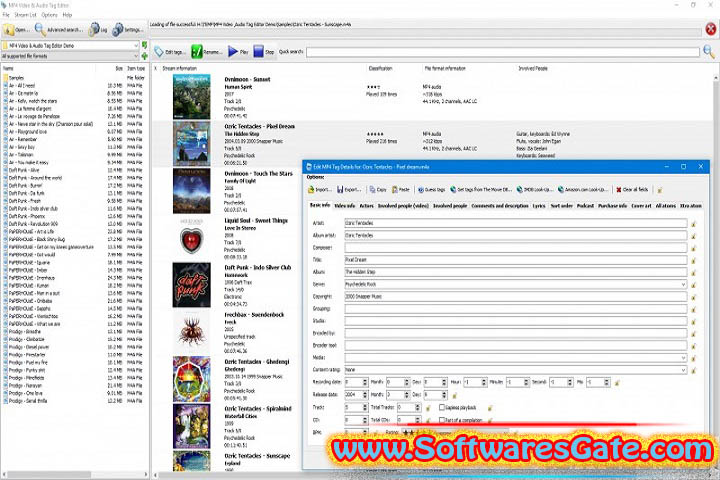Click inside the Quick search field

tap(503, 52)
